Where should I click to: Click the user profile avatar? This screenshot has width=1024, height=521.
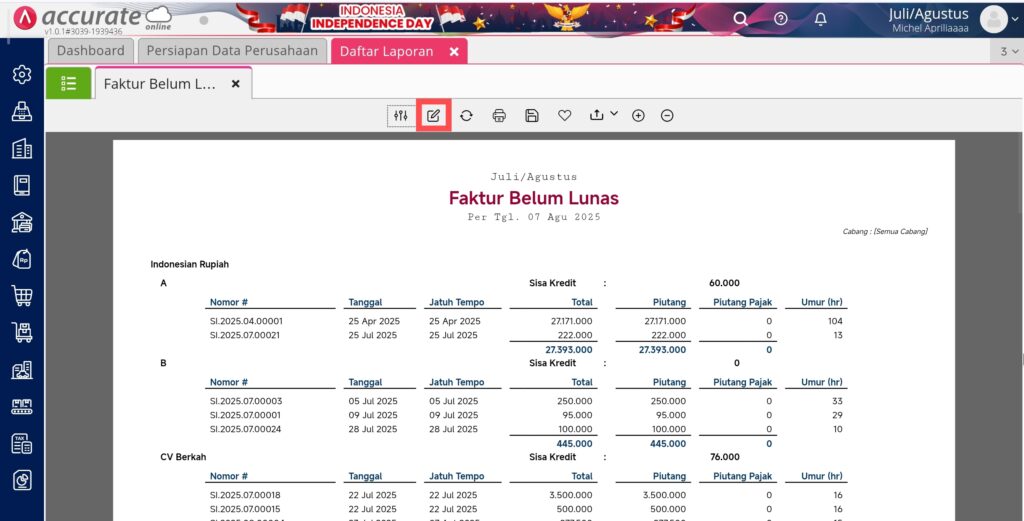(x=993, y=20)
